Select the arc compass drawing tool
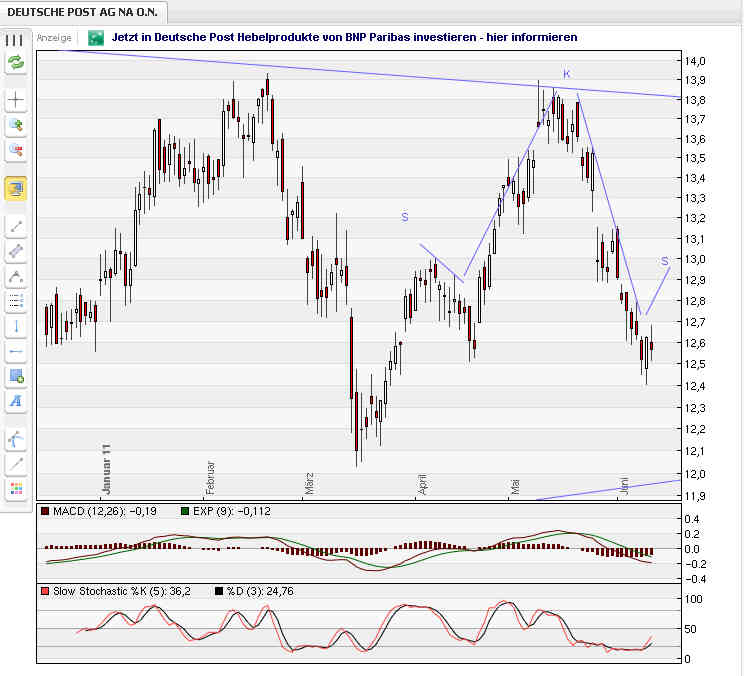 [15, 438]
